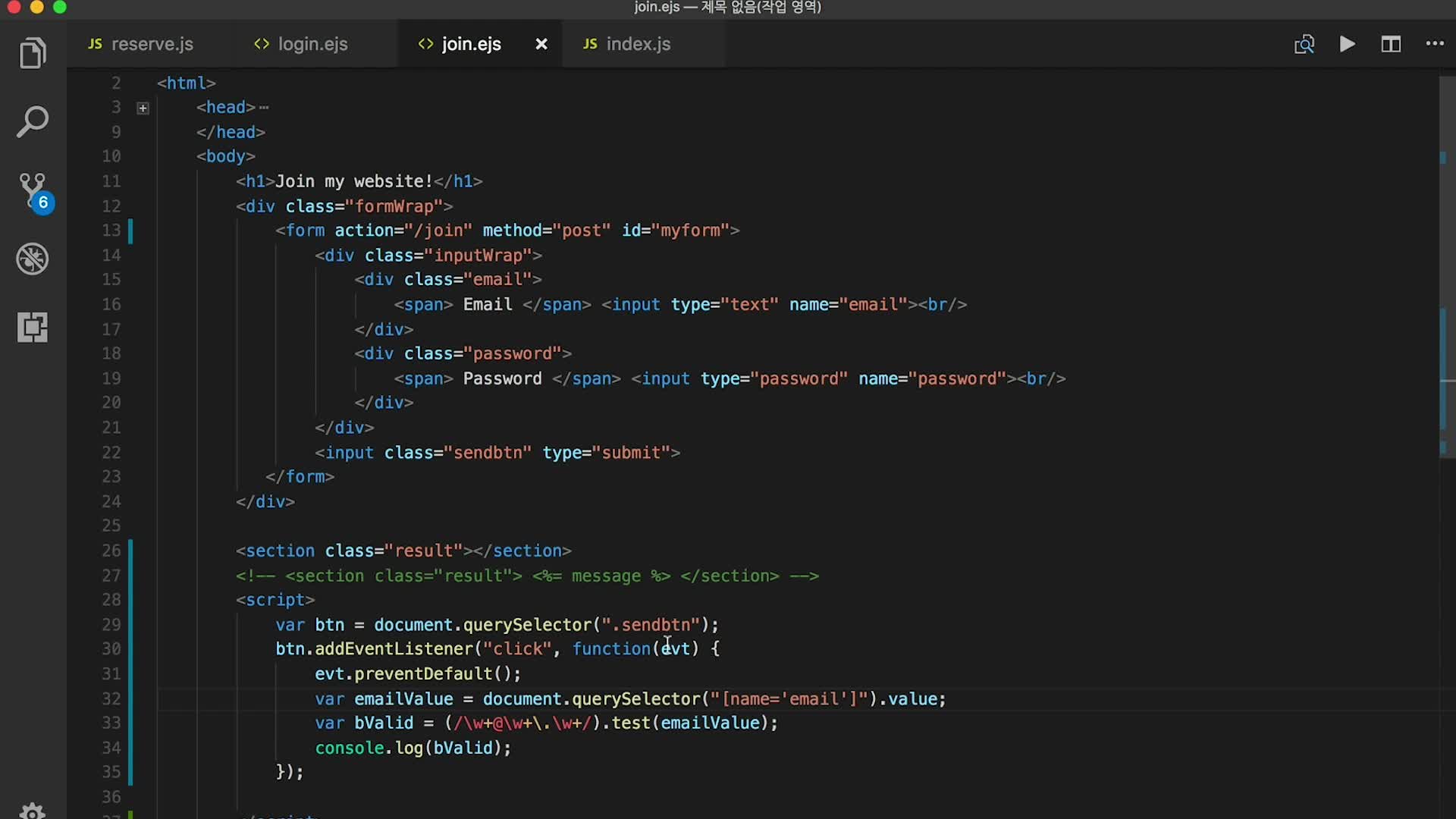Open More Actions ellipsis menu
The width and height of the screenshot is (1456, 819).
tap(1435, 44)
